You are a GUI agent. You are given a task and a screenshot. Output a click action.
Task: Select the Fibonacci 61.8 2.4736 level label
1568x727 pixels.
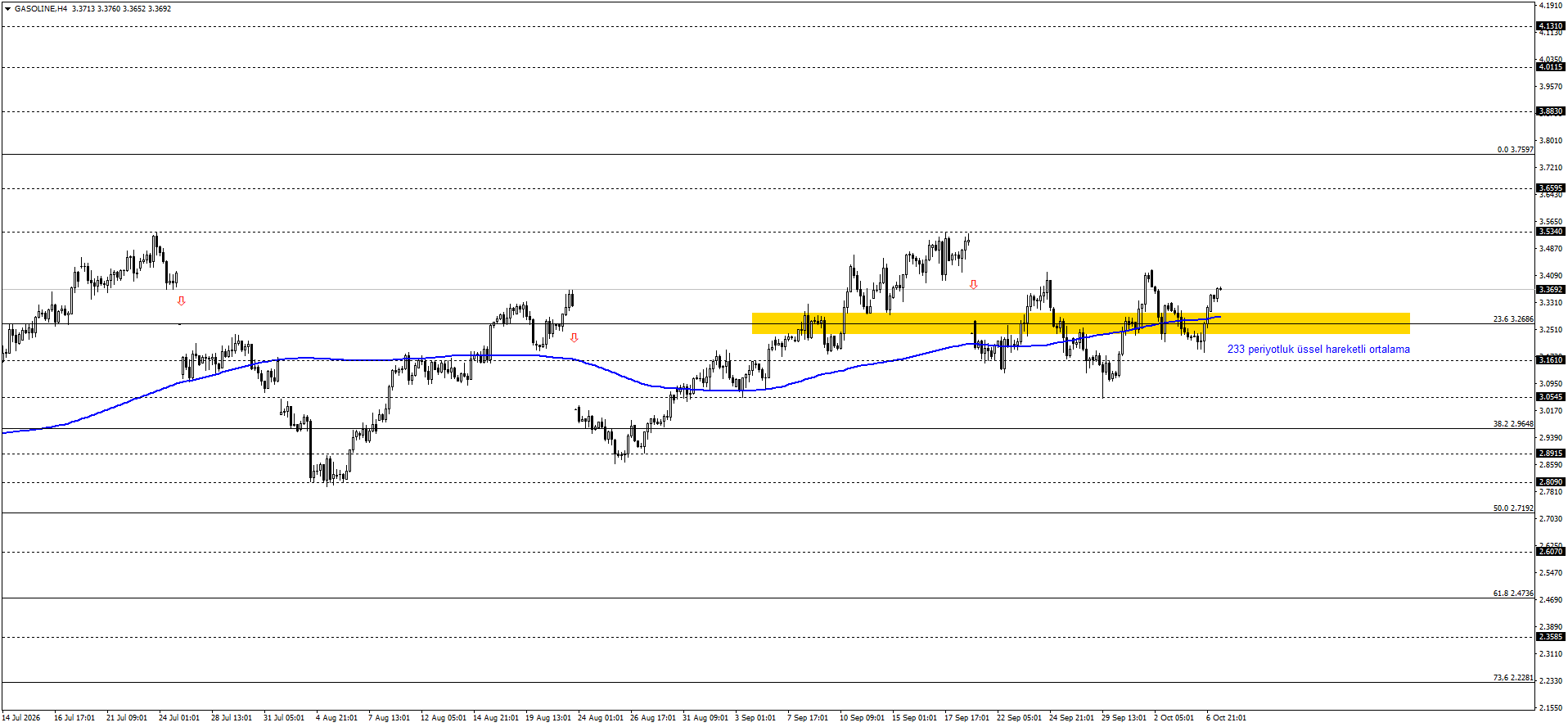click(1513, 594)
